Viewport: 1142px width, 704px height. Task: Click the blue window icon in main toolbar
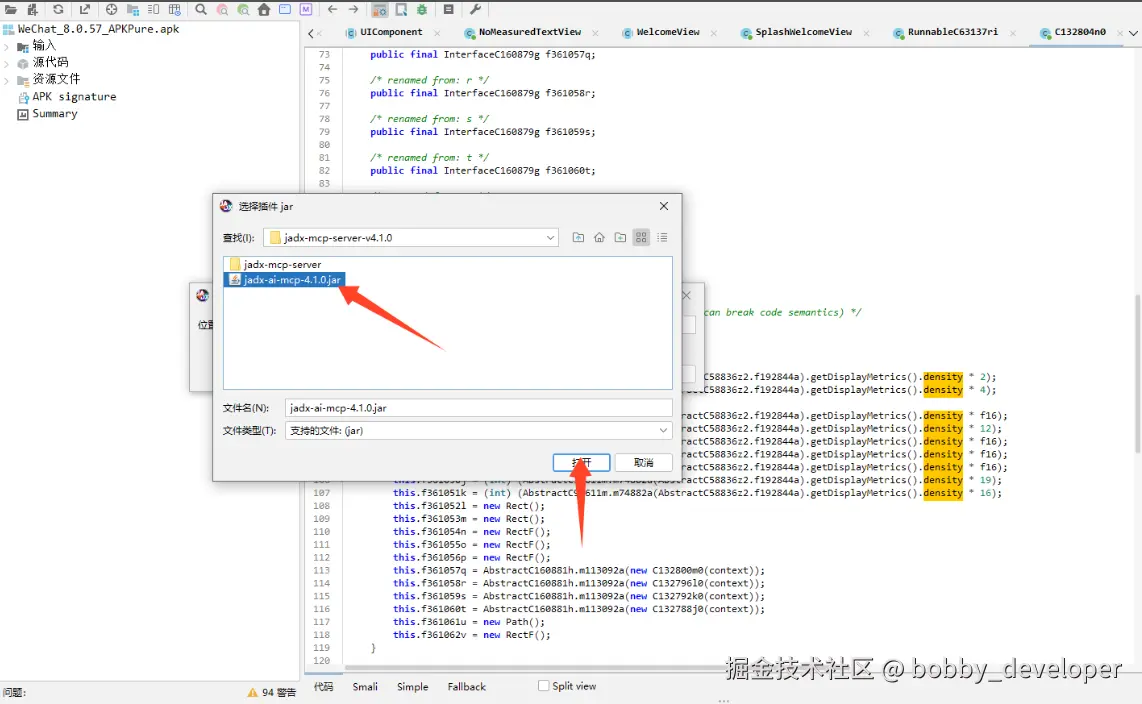[285, 9]
